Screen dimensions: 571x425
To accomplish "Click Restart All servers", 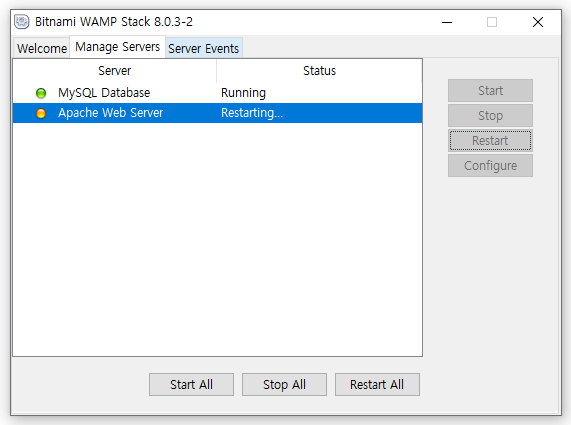I will (x=377, y=385).
